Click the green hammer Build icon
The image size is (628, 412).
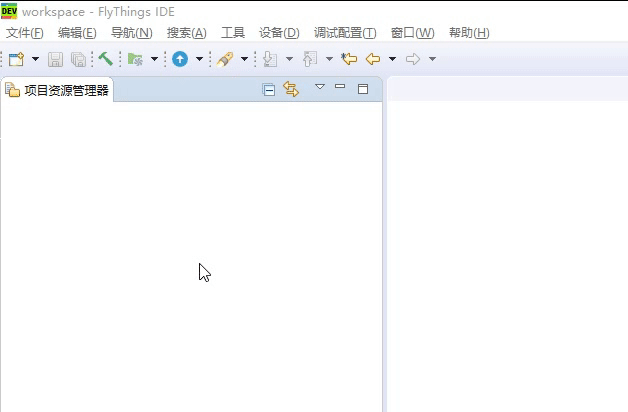pyautogui.click(x=105, y=59)
